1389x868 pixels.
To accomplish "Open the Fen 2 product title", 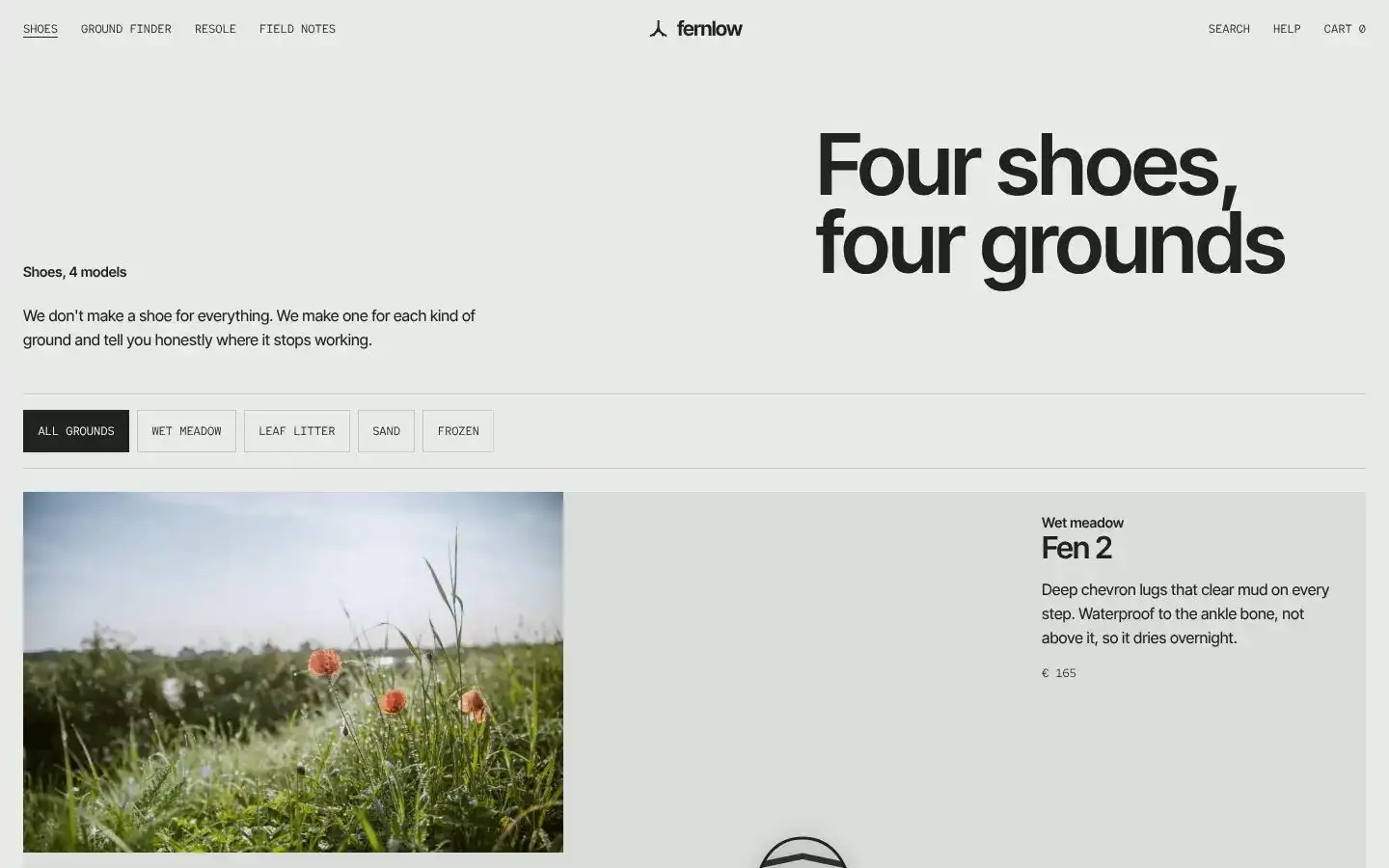I will coord(1076,548).
